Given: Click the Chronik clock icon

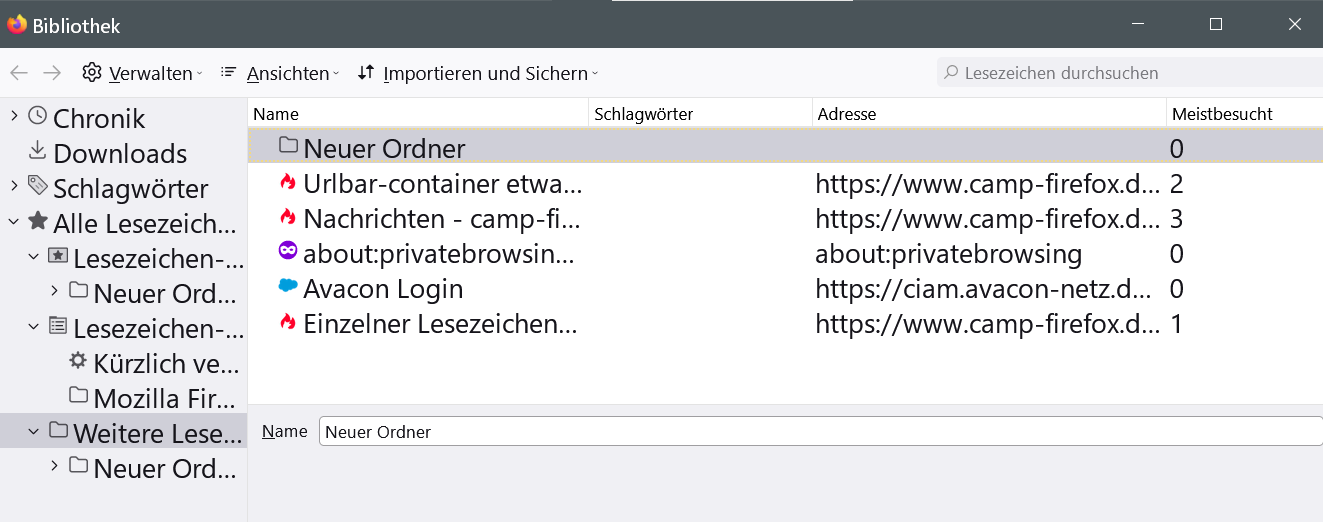Looking at the screenshot, I should (38, 116).
